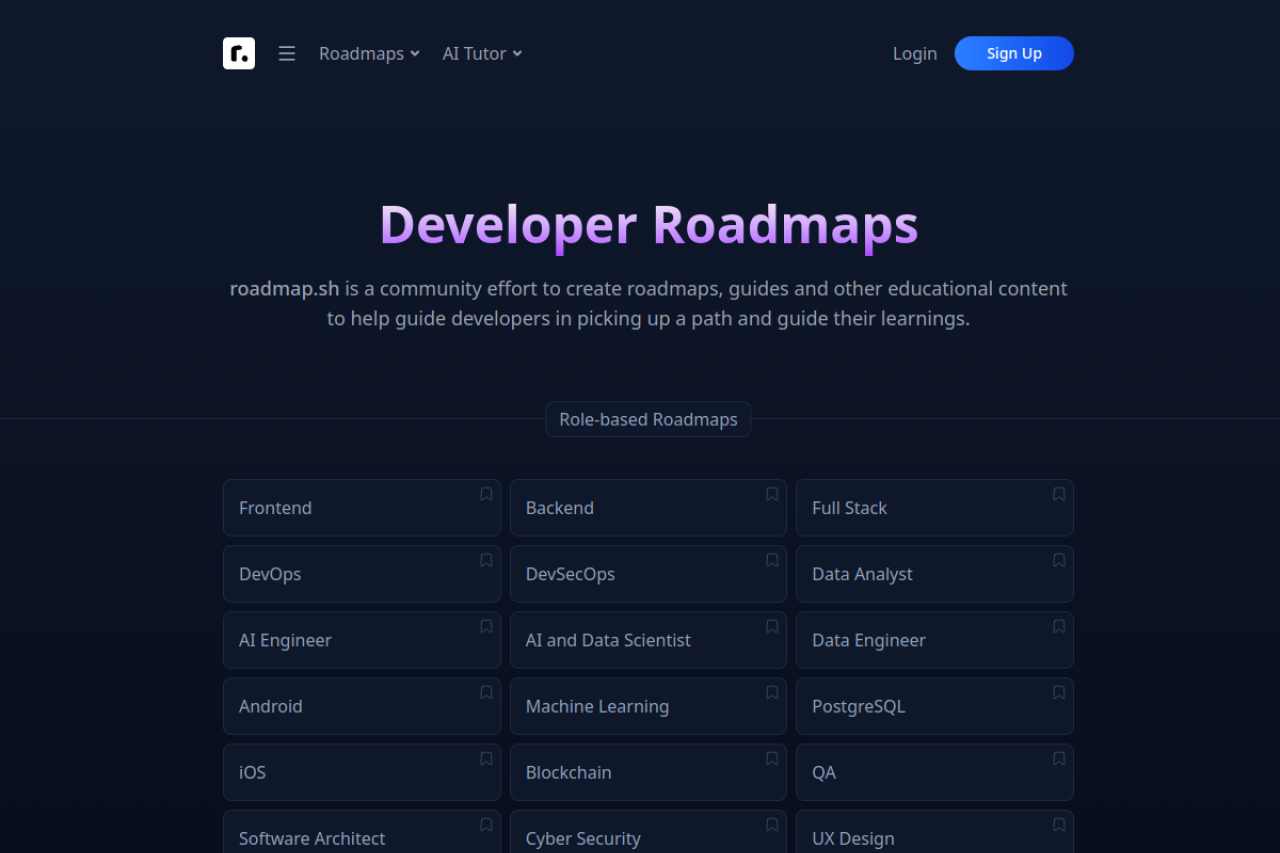
Task: Bookmark the PostgreSQL roadmap
Action: (1059, 692)
